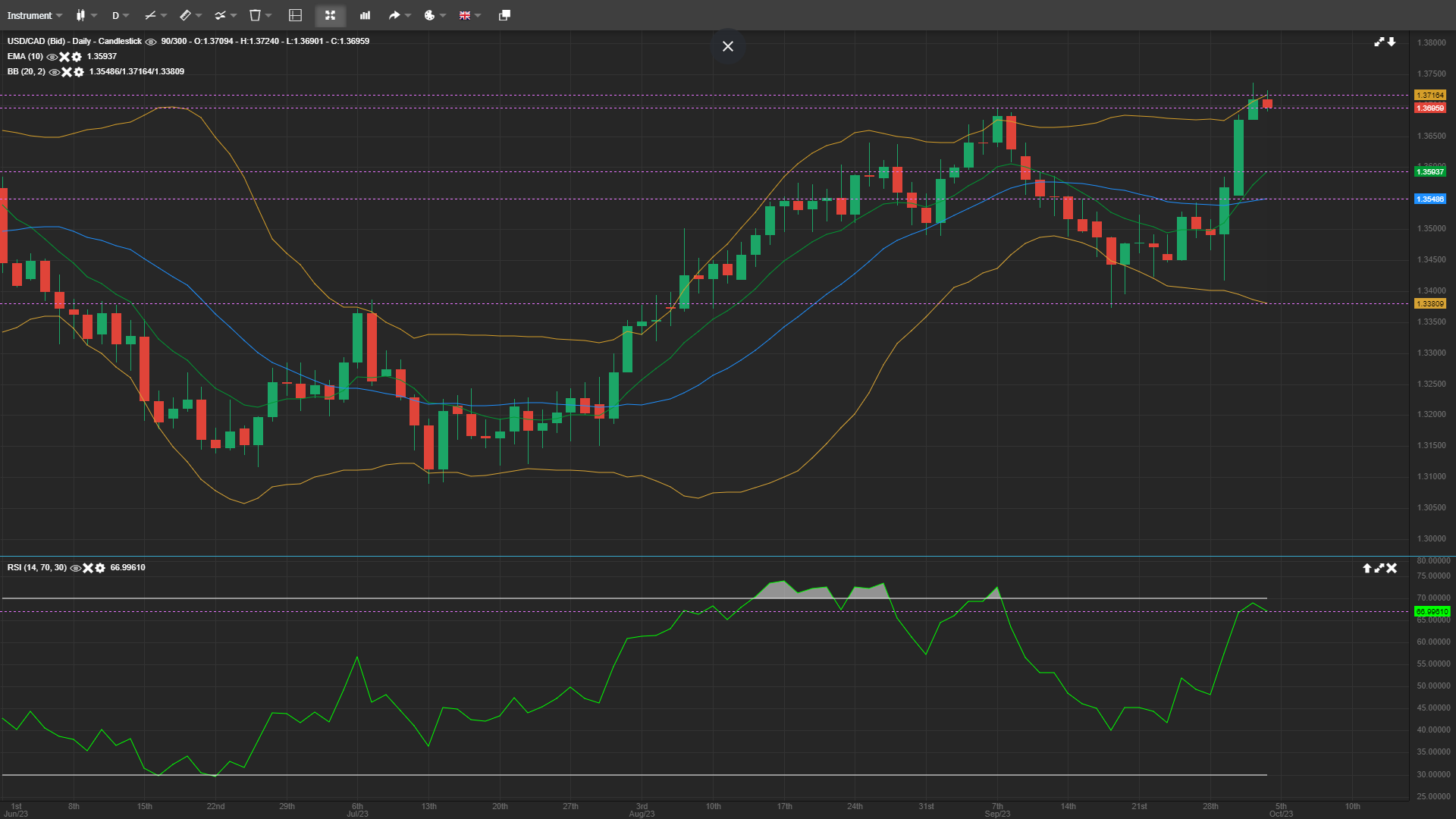1456x819 pixels.
Task: Click the 1.30000 price axis label
Action: [1432, 538]
